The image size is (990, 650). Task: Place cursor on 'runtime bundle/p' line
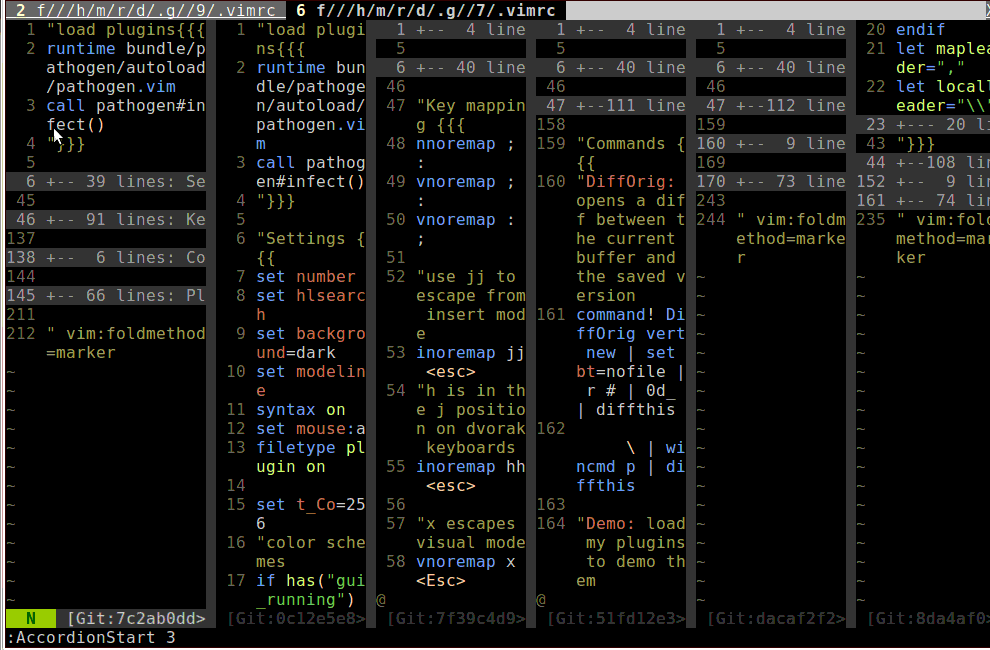(x=126, y=49)
